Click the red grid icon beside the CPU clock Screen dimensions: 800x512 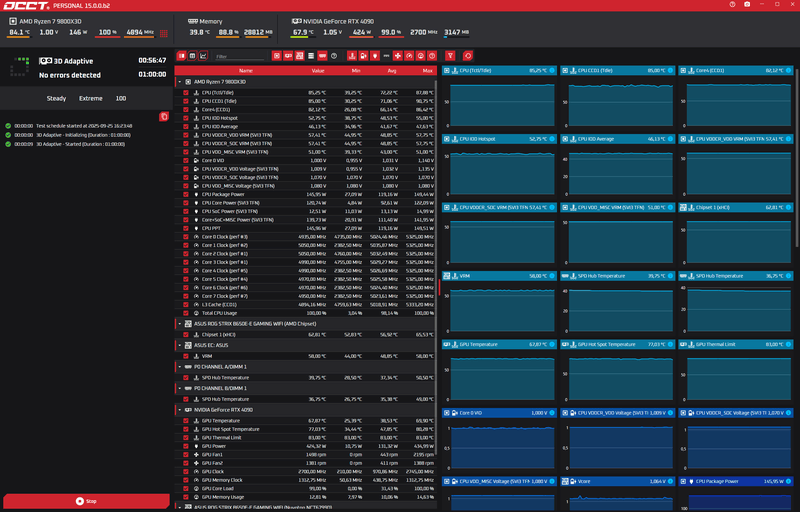click(164, 34)
